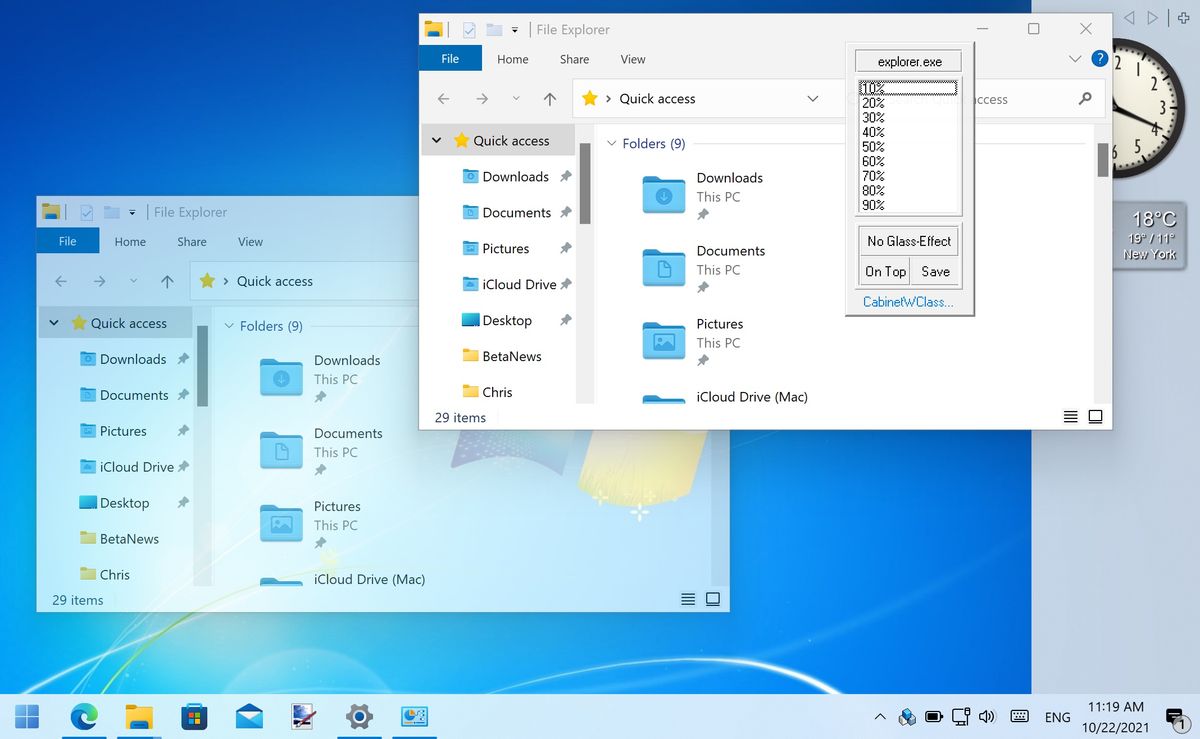The width and height of the screenshot is (1200, 739).
Task: Unpin Documents from Quick access
Action: click(568, 212)
